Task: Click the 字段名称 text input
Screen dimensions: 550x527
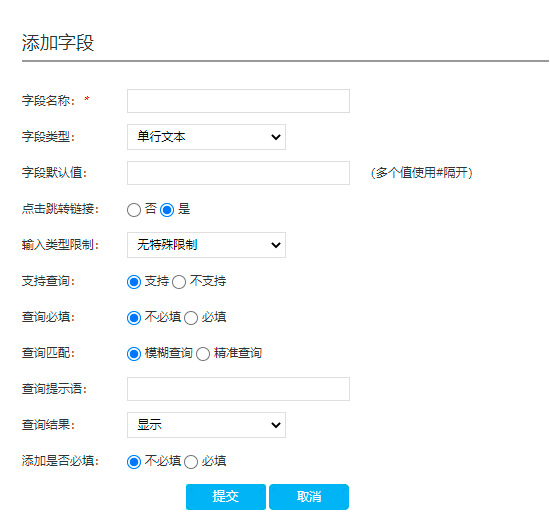Action: pyautogui.click(x=238, y=101)
